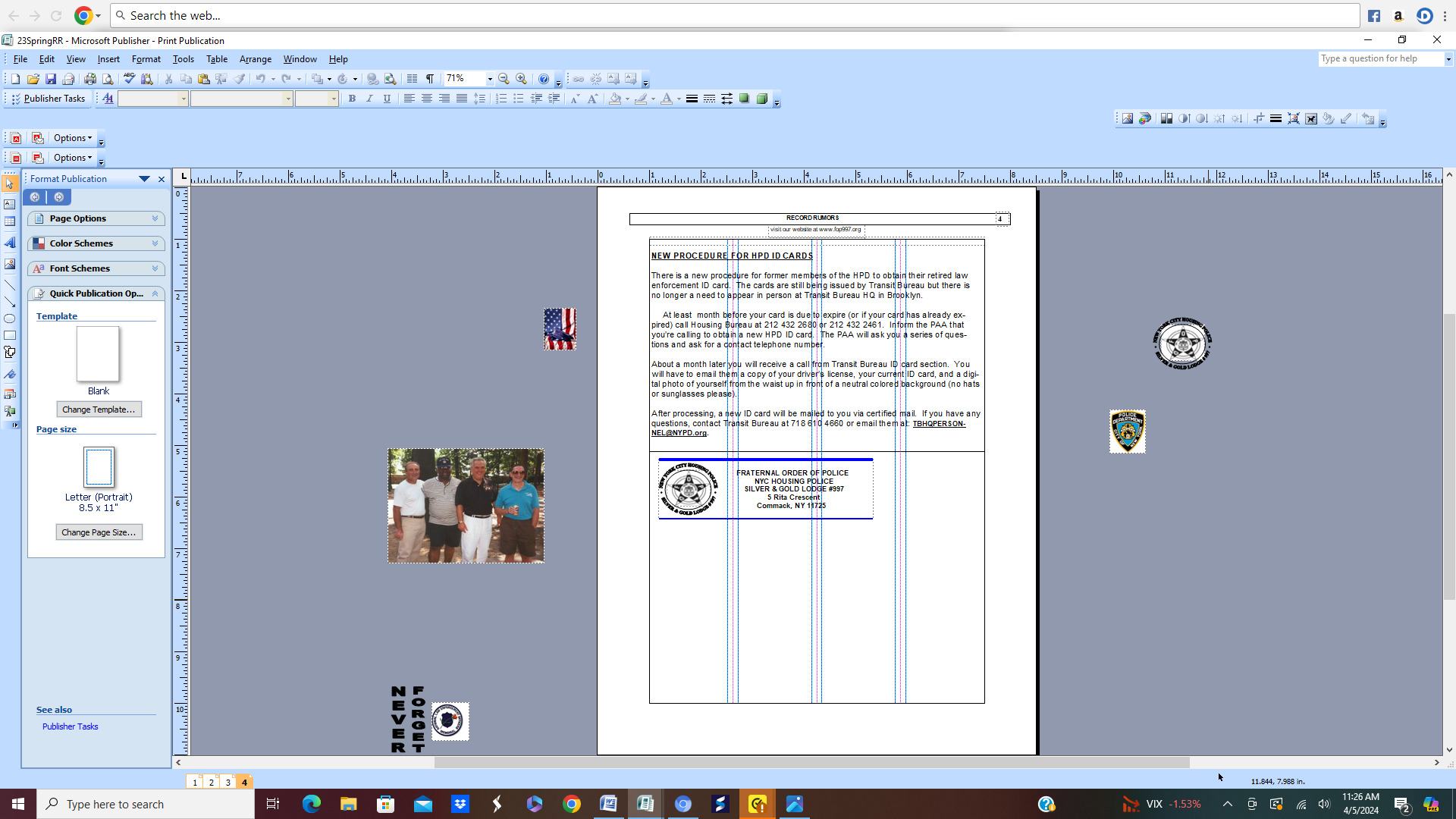Screen dimensions: 1456x819
Task: Click the Change Template button
Action: tap(99, 409)
